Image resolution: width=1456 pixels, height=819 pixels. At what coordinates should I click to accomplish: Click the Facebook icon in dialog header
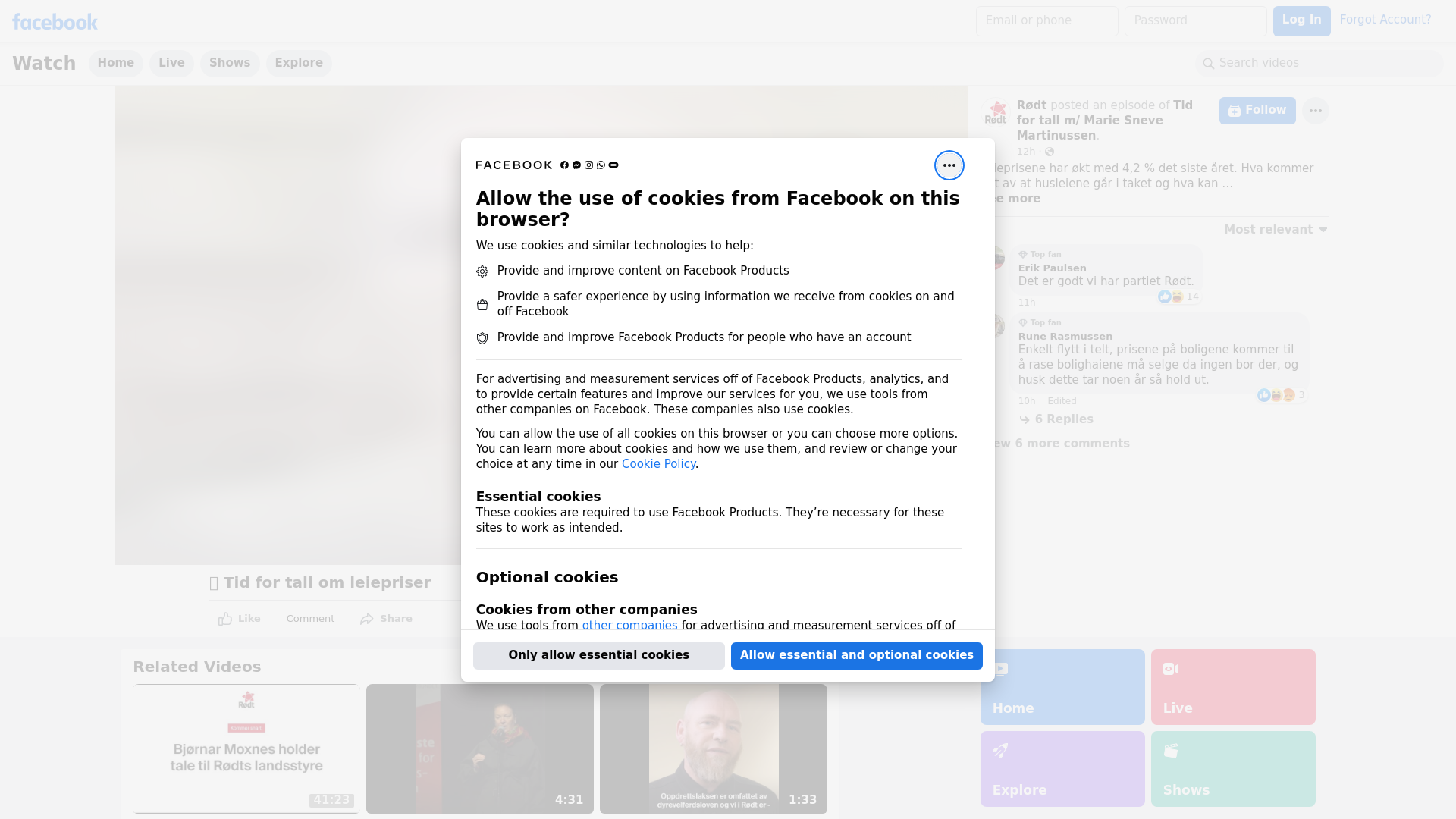564,165
